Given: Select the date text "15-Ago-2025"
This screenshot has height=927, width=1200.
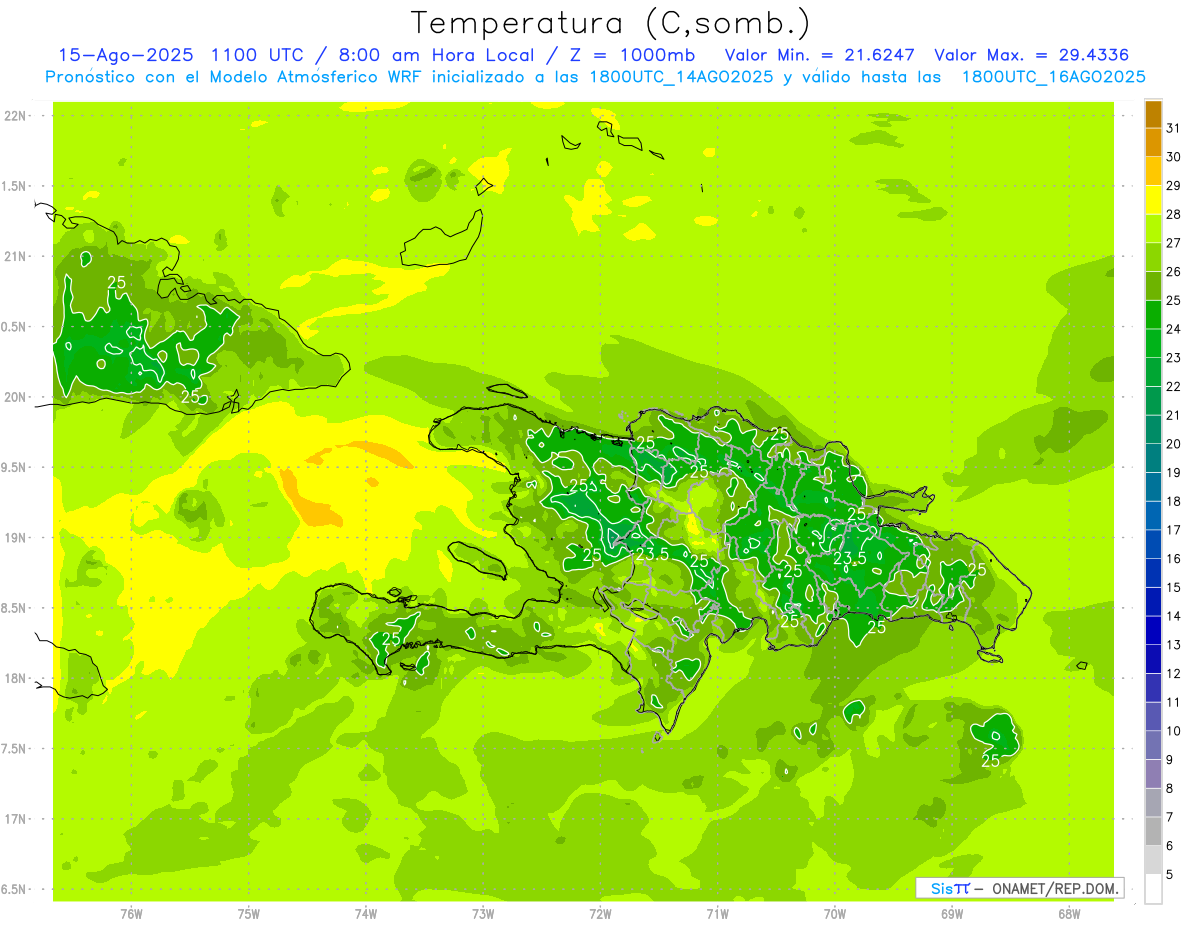Looking at the screenshot, I should (x=125, y=55).
